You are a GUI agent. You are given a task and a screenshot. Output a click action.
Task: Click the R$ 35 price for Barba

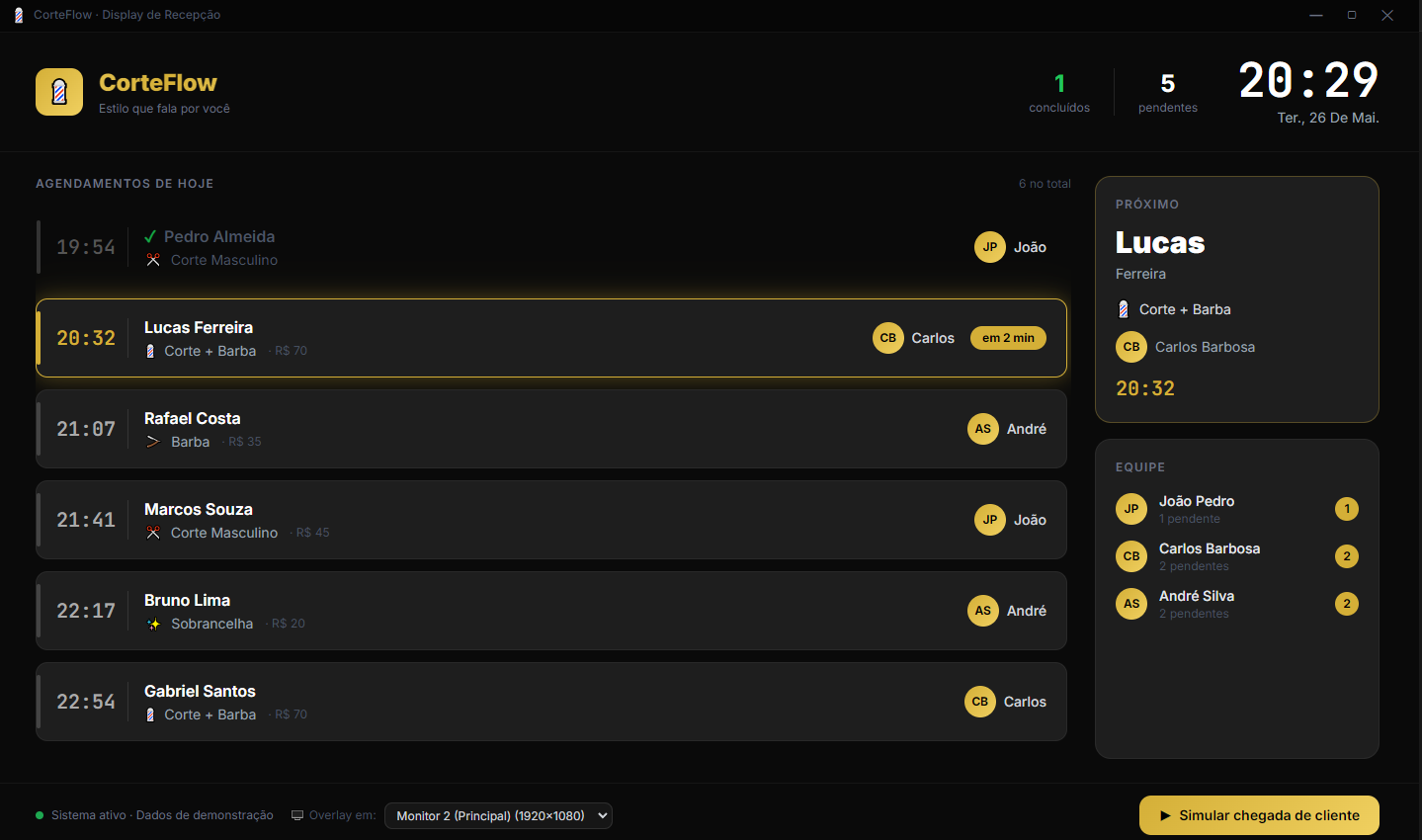tap(245, 442)
